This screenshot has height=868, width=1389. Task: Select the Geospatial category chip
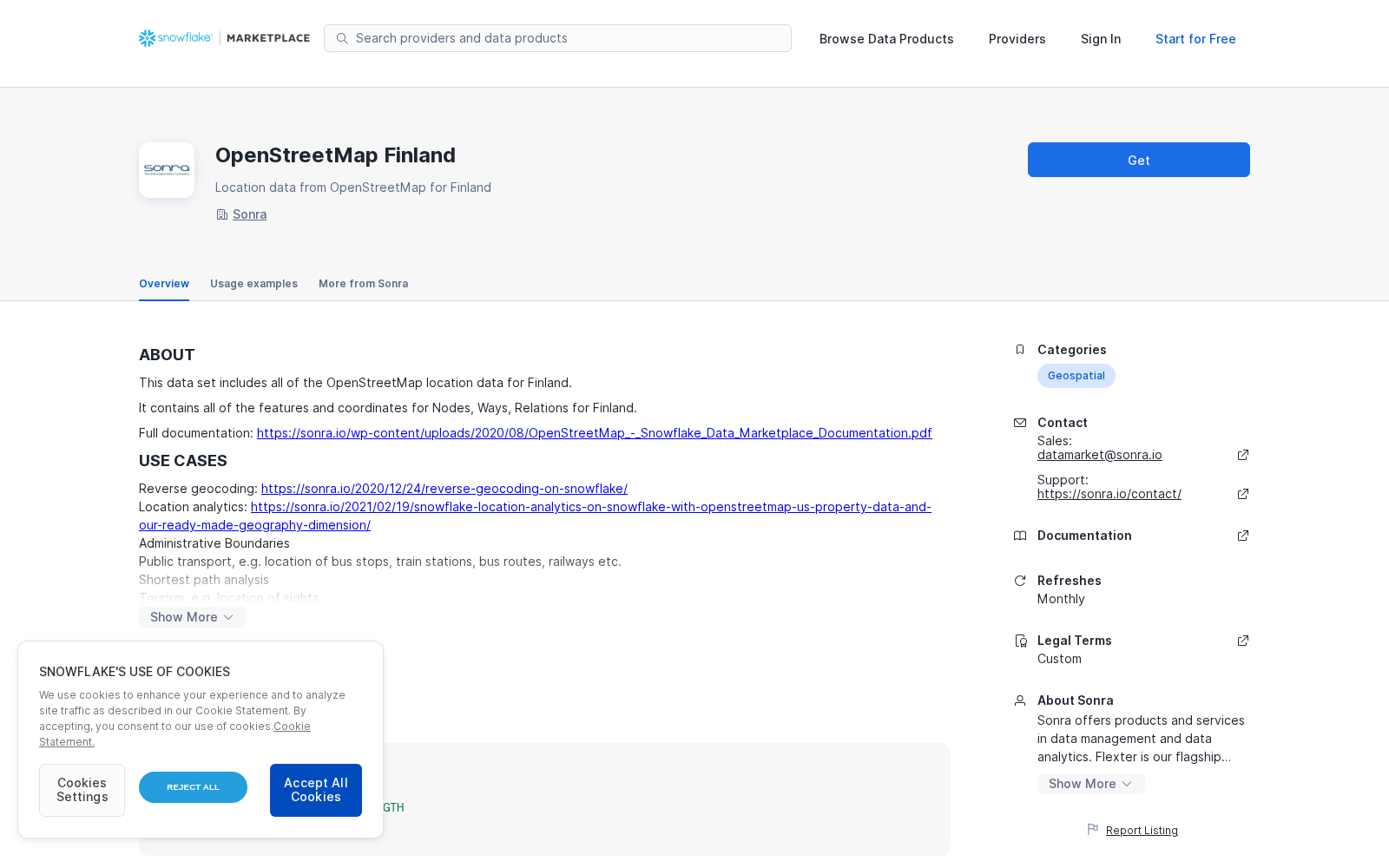pos(1076,376)
